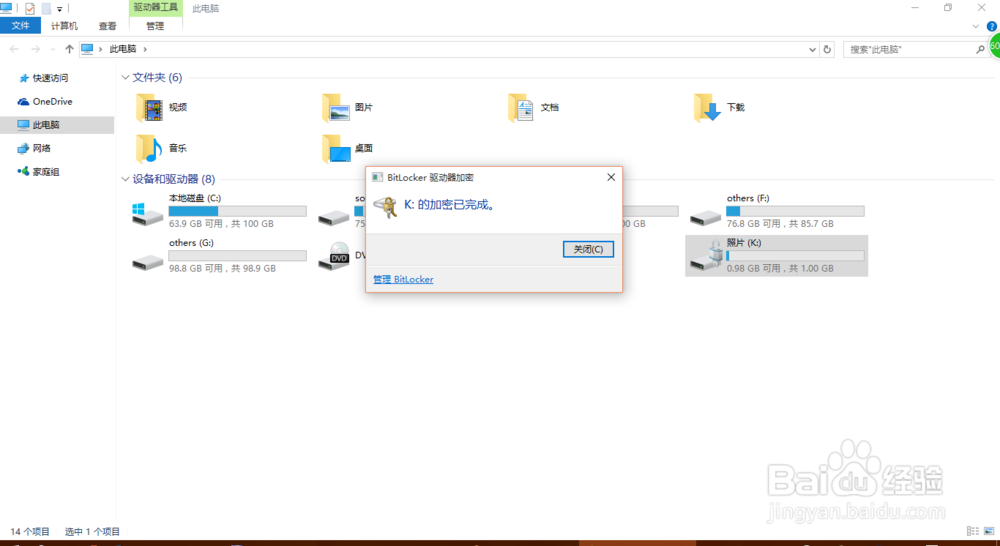
Task: Collapse the Devices and drives (设备和驱动器) group
Action: pos(125,179)
